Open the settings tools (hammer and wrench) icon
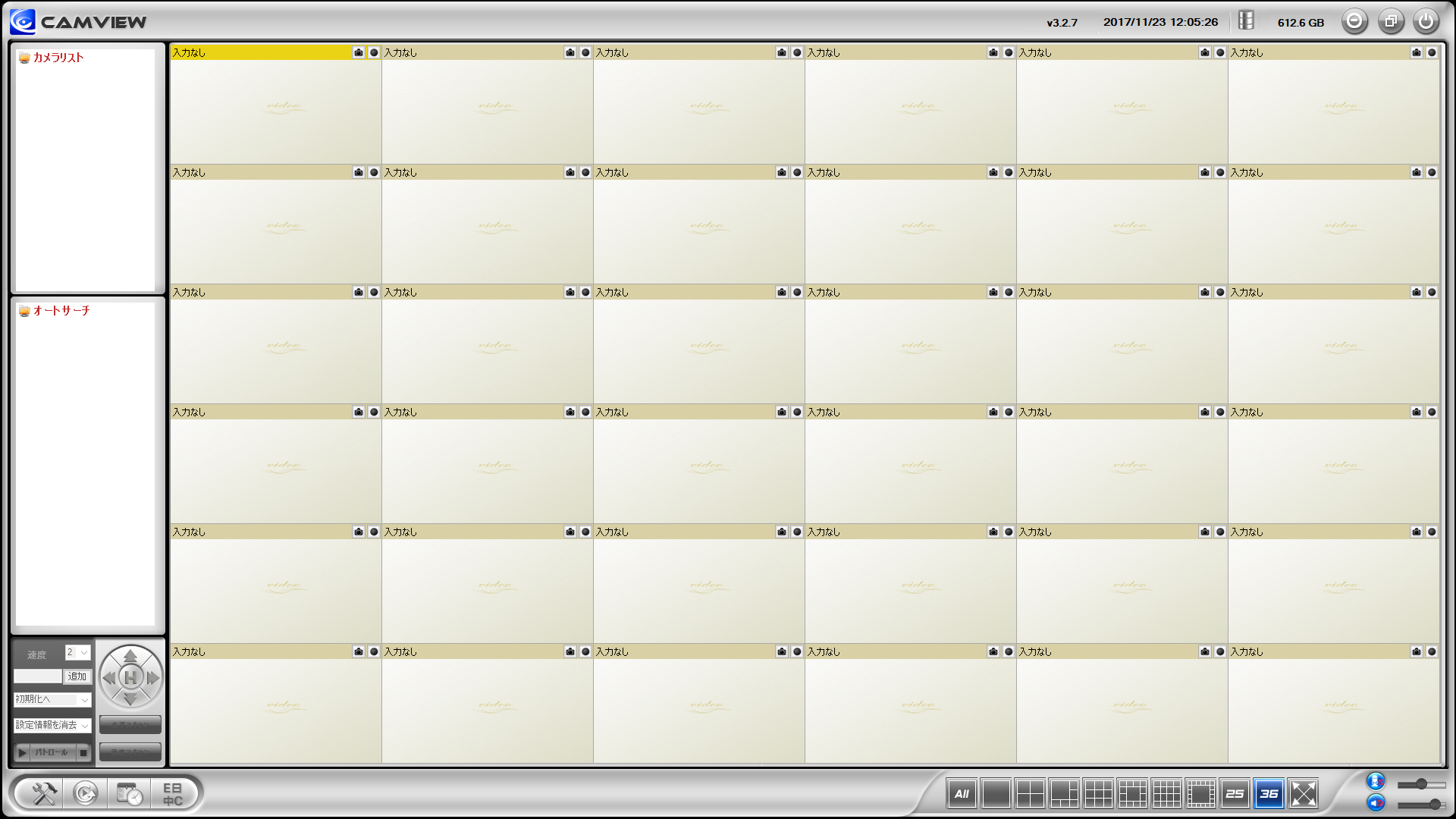Viewport: 1456px width, 819px height. (44, 793)
